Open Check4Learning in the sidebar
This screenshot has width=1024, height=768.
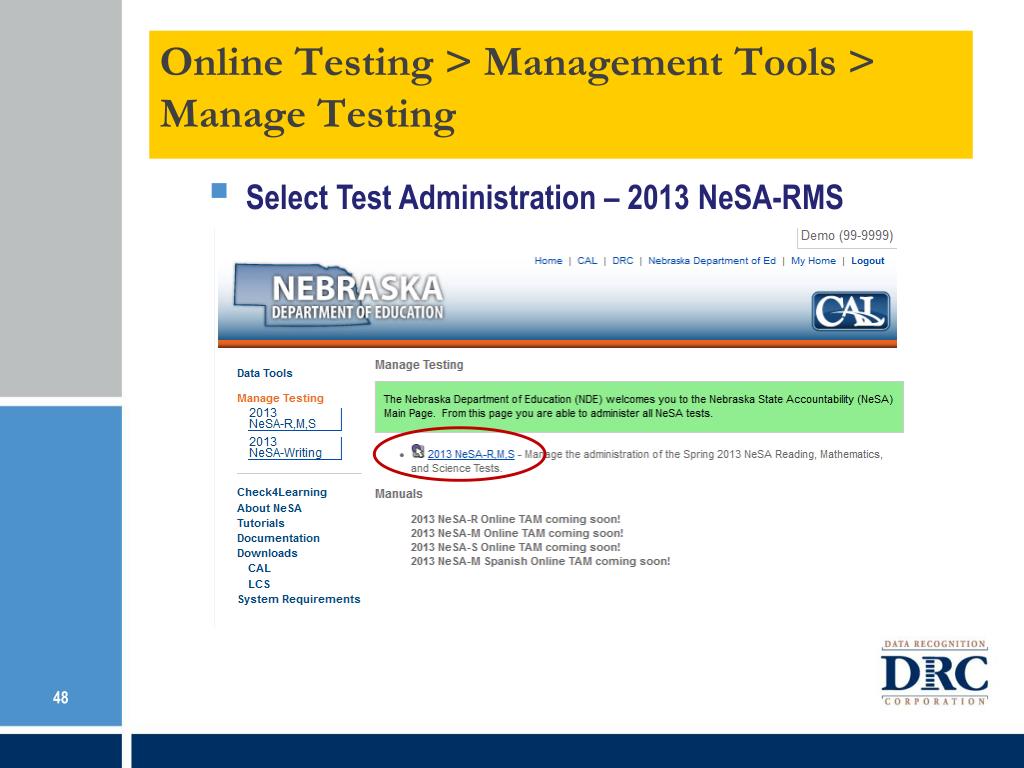coord(281,492)
